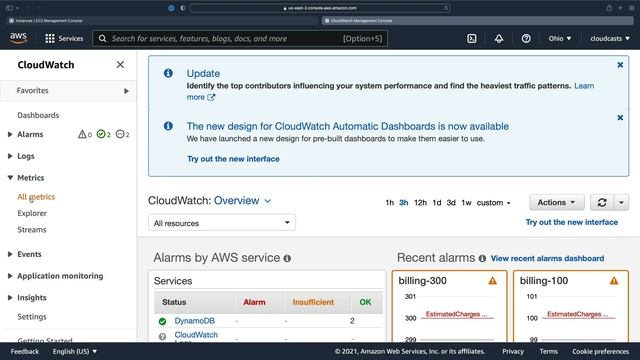The width and height of the screenshot is (640, 360).
Task: Open the All resources dropdown
Action: 222,223
